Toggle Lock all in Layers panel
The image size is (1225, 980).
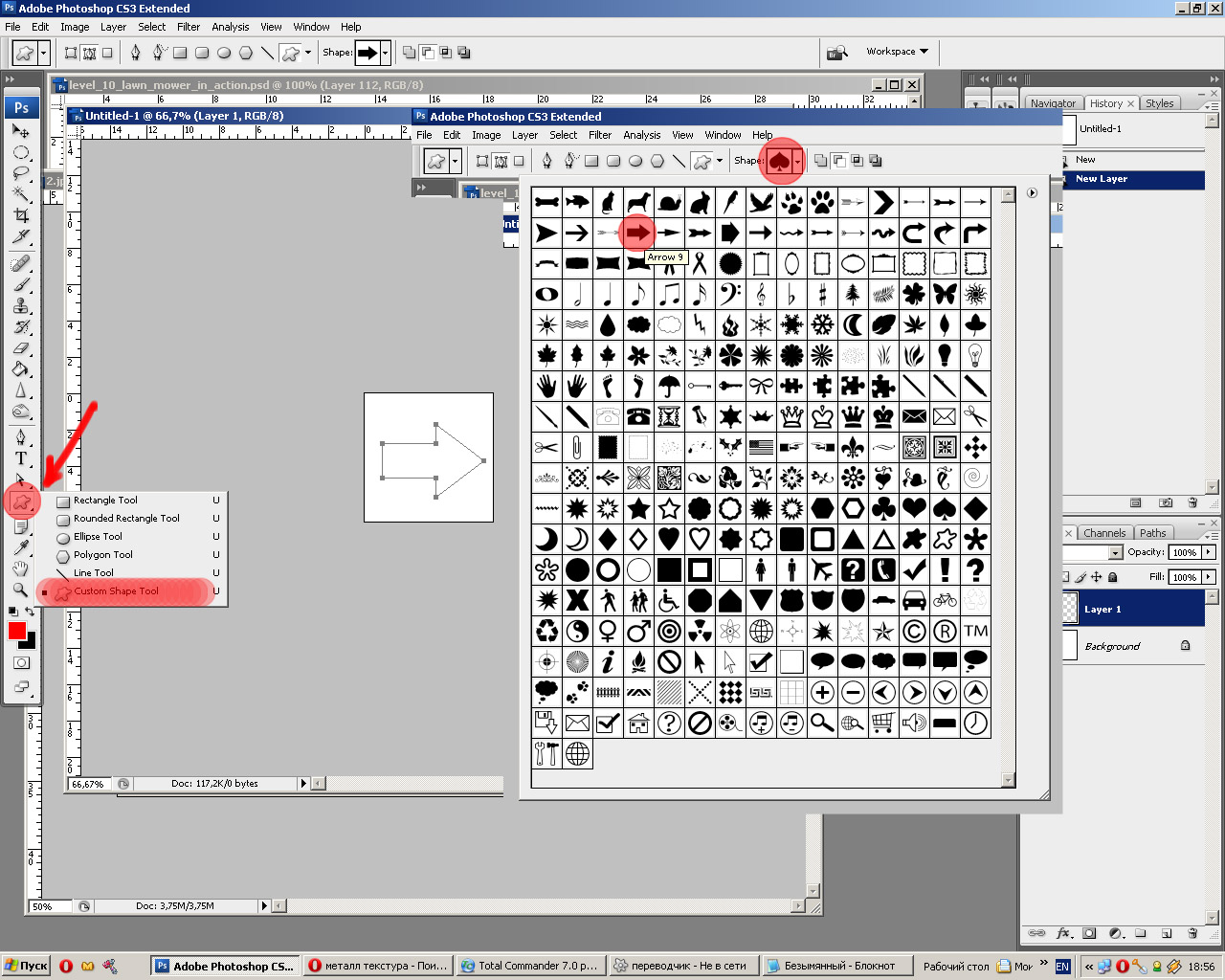[1112, 577]
